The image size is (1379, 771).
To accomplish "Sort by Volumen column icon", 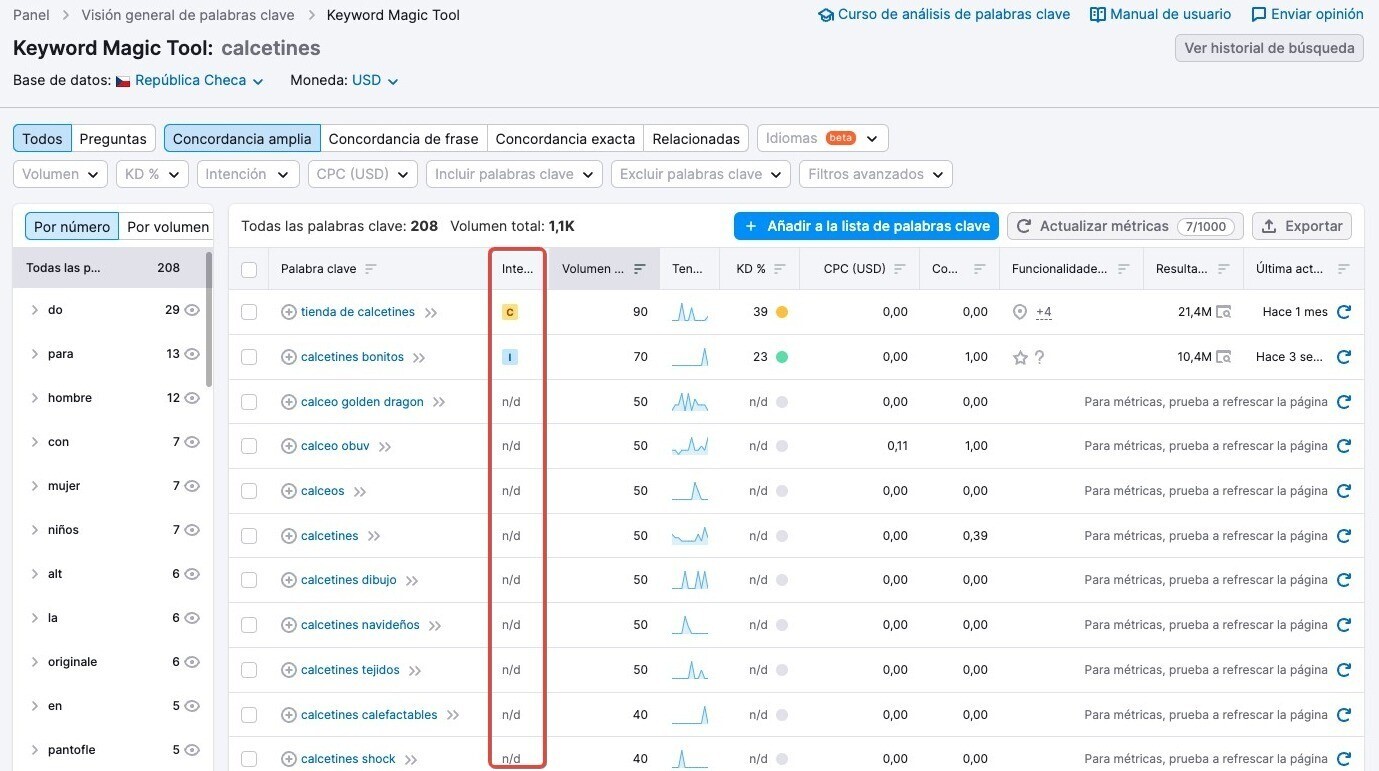I will point(640,269).
